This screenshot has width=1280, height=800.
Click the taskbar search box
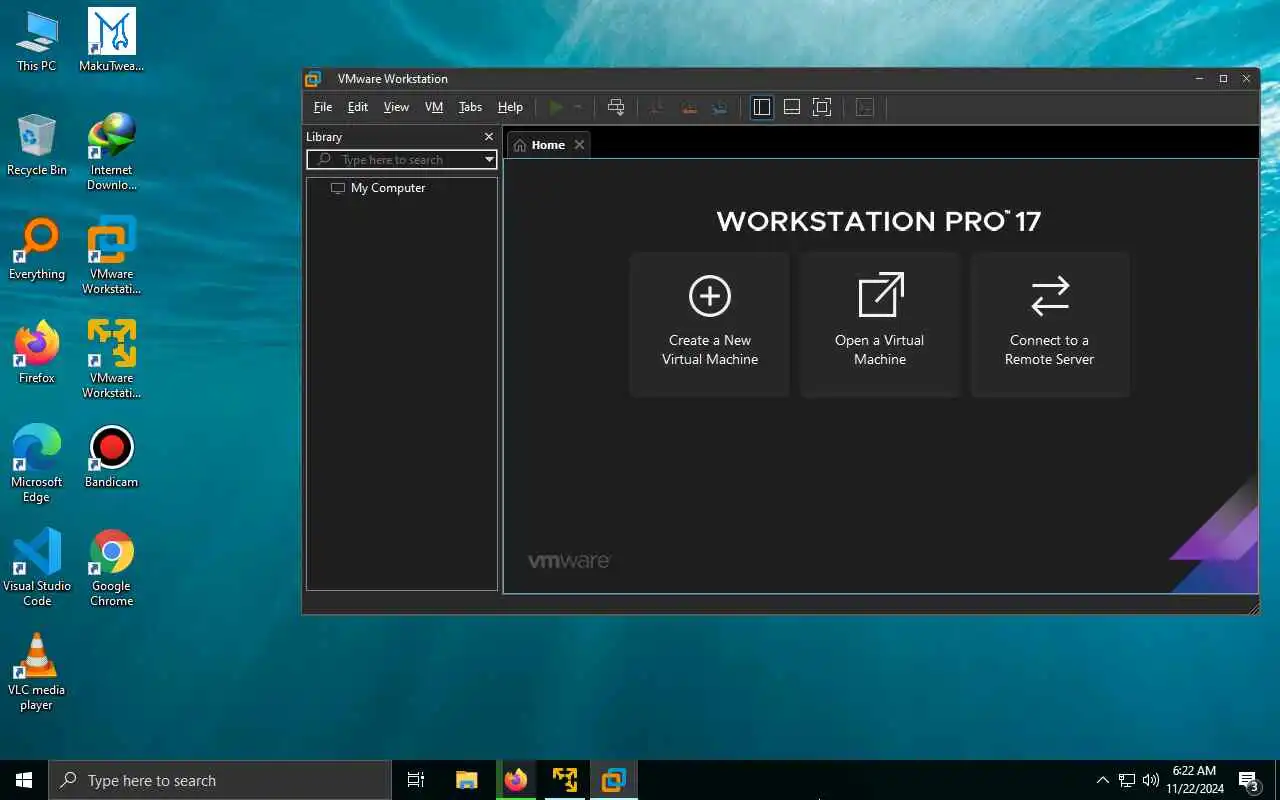(220, 780)
